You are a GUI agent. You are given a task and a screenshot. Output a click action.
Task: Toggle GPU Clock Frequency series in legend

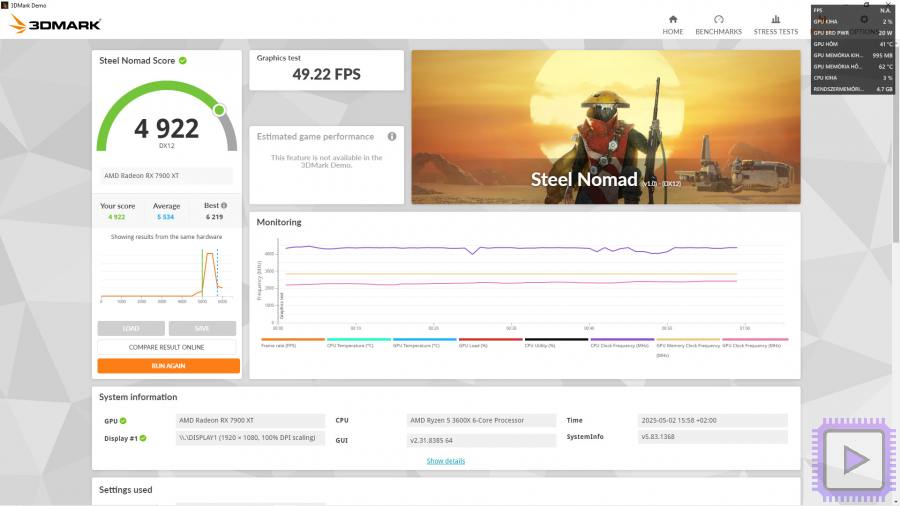pos(755,342)
